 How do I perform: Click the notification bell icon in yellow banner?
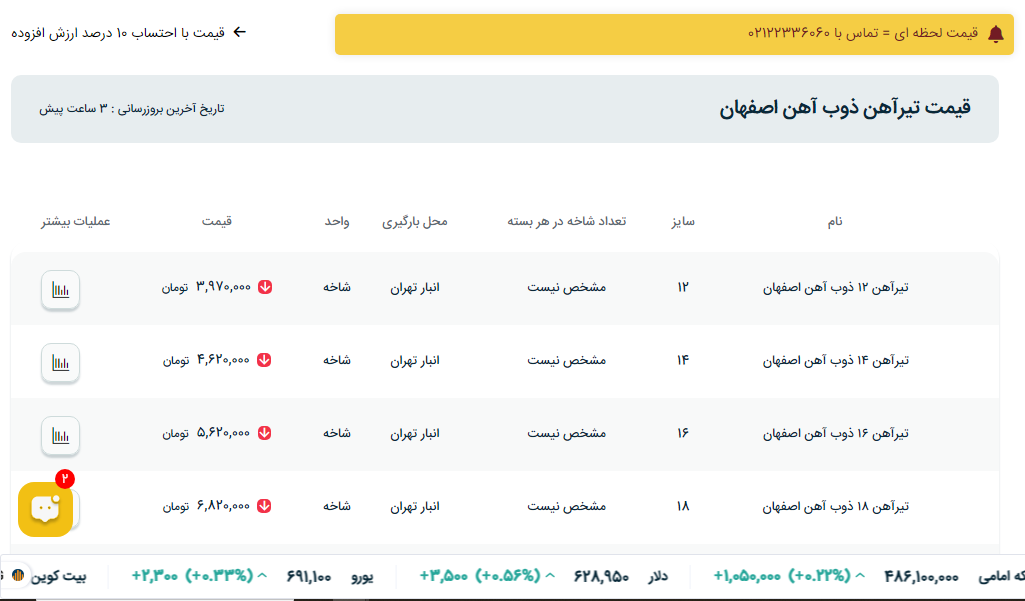995,34
